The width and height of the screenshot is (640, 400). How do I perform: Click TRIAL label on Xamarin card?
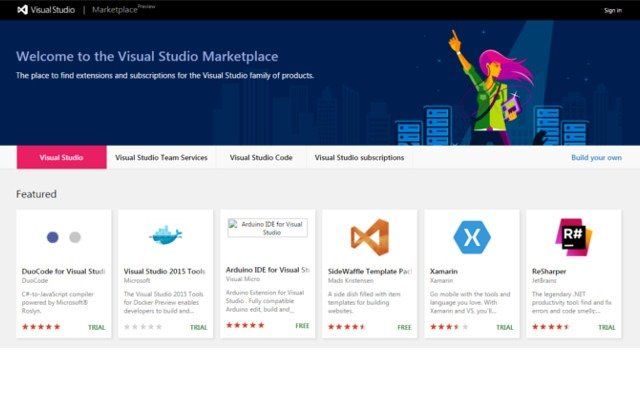[x=505, y=327]
